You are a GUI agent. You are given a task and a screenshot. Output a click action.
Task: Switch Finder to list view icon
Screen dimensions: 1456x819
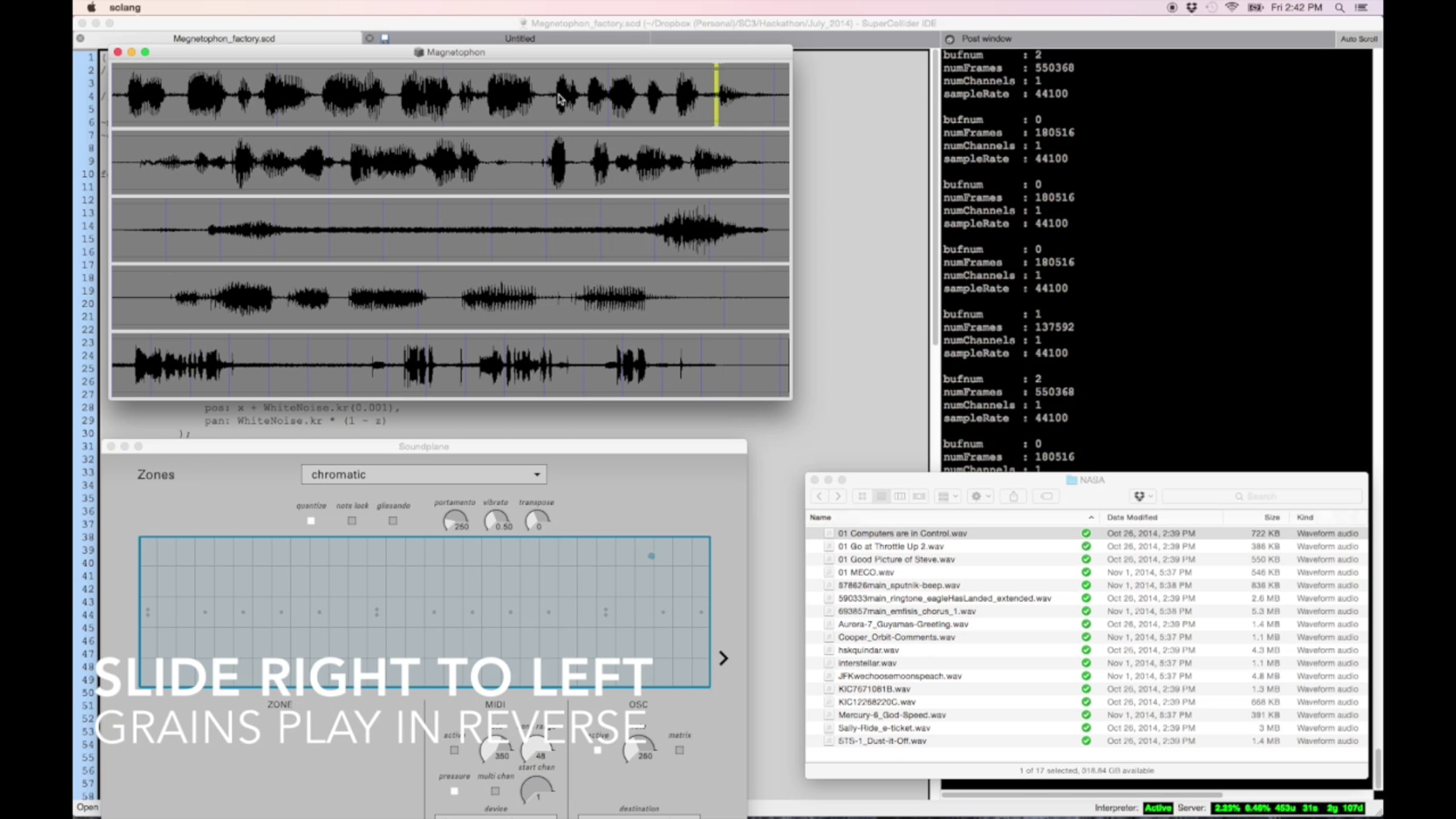[x=881, y=496]
